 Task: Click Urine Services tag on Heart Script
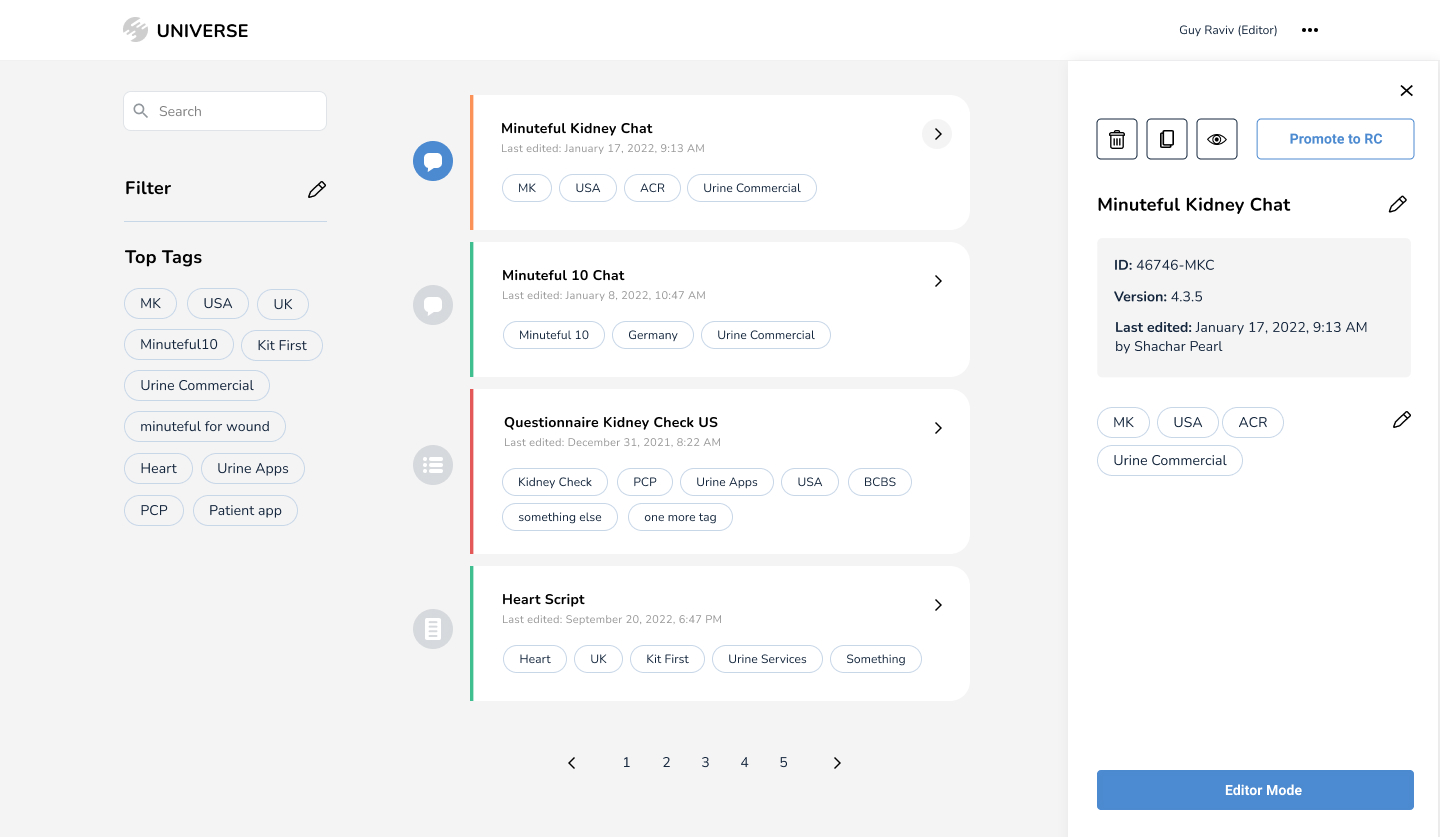[767, 659]
